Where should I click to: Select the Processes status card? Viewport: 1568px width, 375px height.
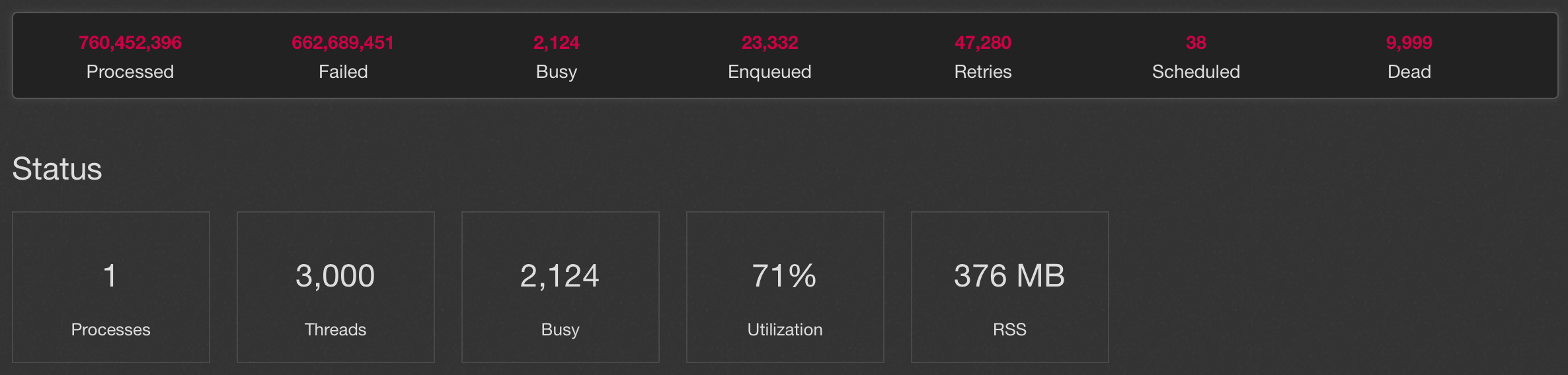(111, 287)
